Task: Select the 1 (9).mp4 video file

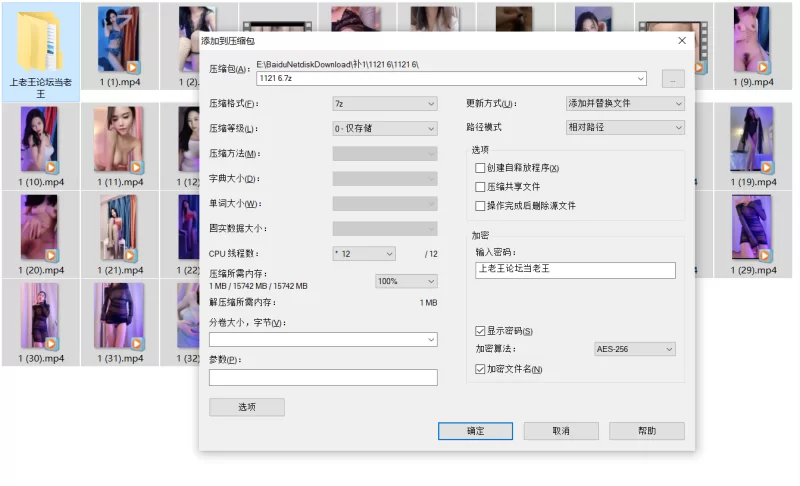Action: click(x=753, y=46)
